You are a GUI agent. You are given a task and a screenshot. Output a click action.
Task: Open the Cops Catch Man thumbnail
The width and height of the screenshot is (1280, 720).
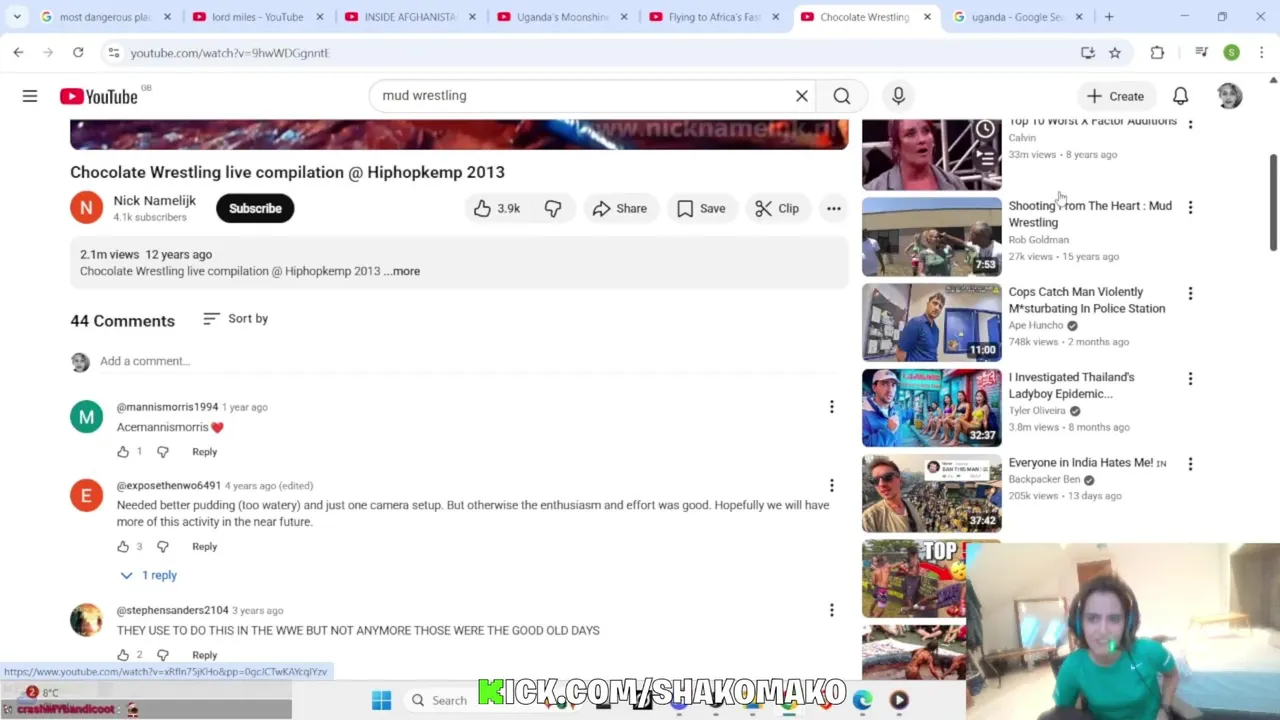point(931,322)
